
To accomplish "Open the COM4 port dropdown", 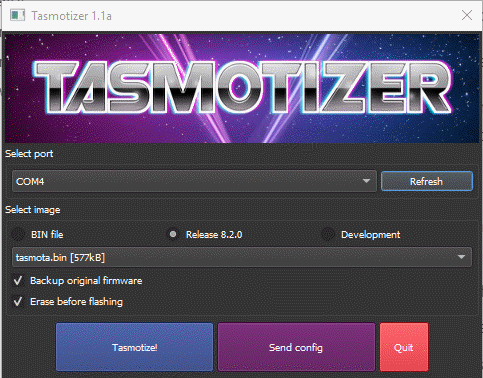I will [194, 181].
